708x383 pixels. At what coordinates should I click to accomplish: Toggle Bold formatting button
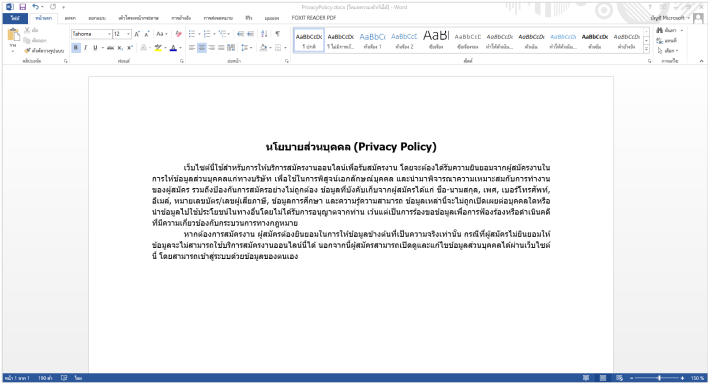[75, 47]
